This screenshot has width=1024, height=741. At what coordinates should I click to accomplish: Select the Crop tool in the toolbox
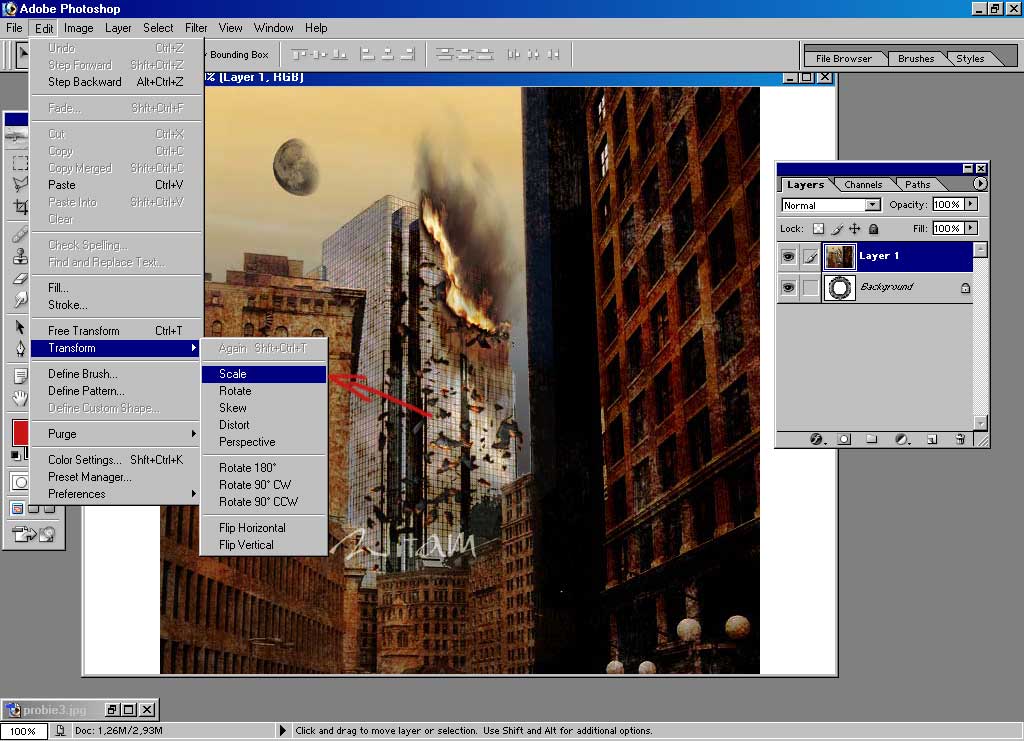click(20, 207)
